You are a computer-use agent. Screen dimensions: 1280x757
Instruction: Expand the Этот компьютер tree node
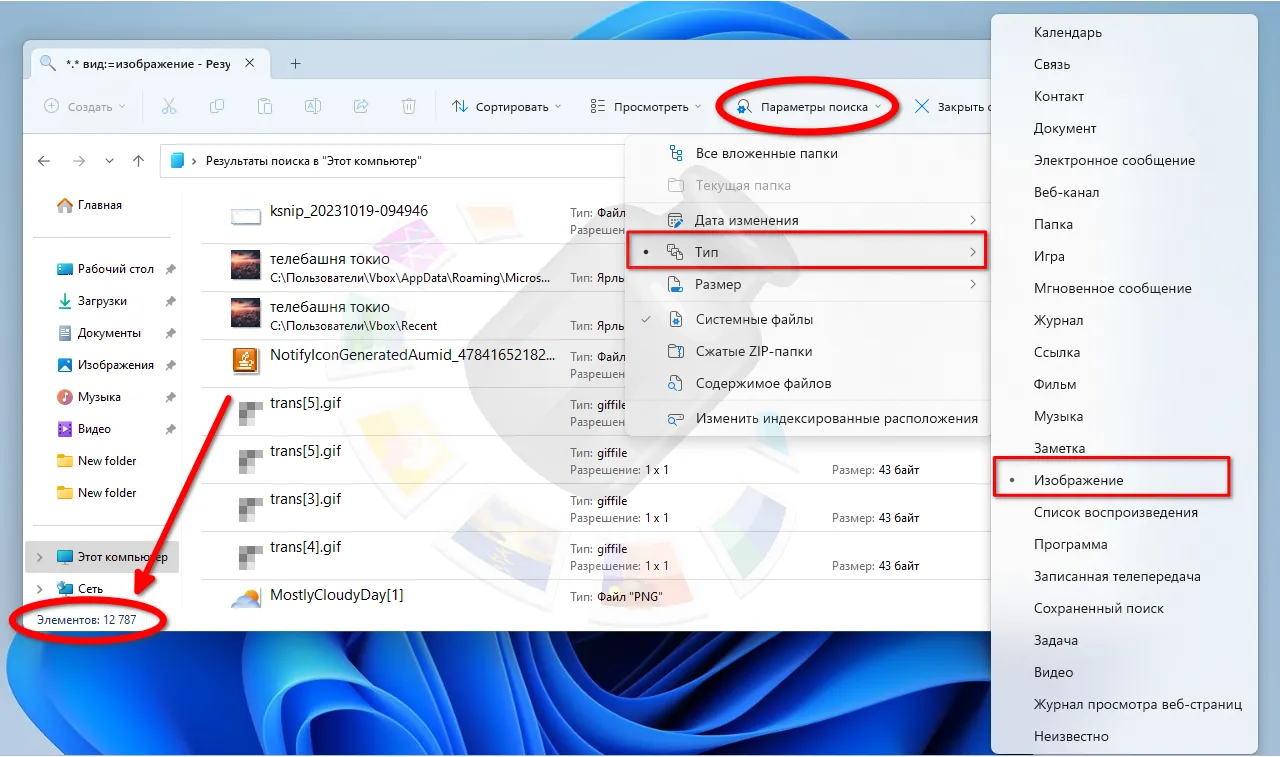tap(39, 557)
